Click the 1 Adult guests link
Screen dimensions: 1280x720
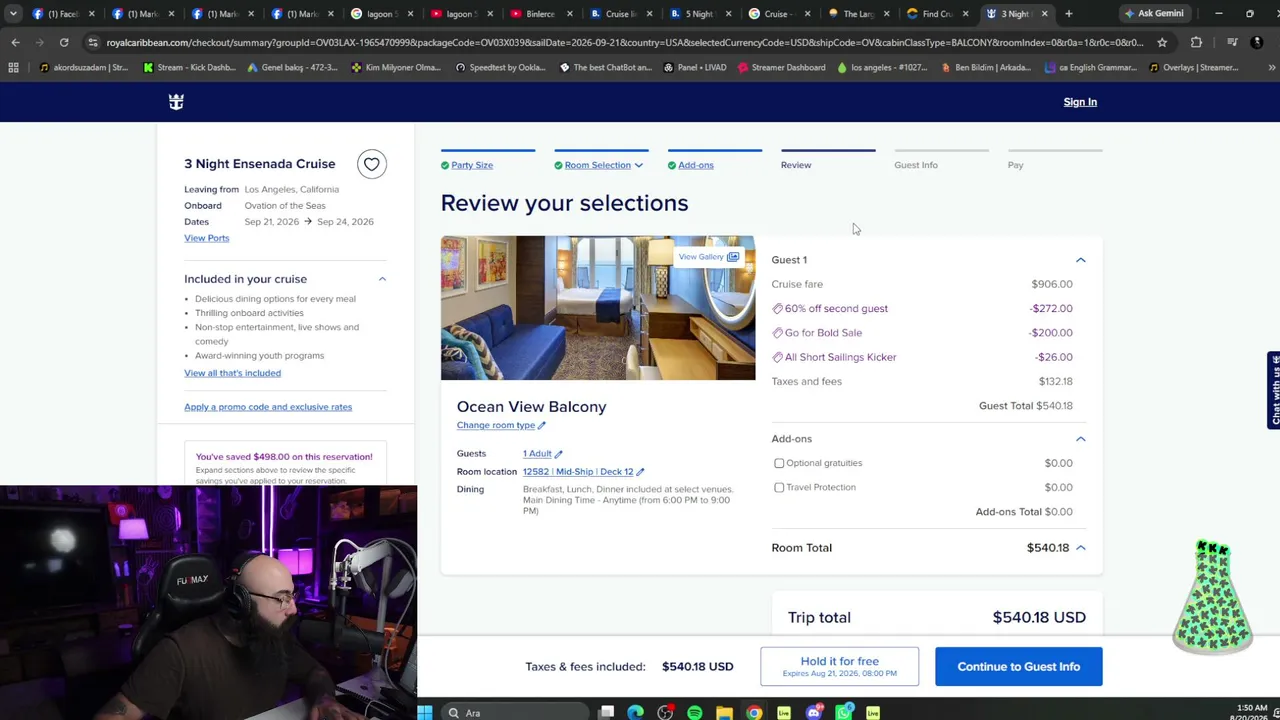tap(537, 454)
